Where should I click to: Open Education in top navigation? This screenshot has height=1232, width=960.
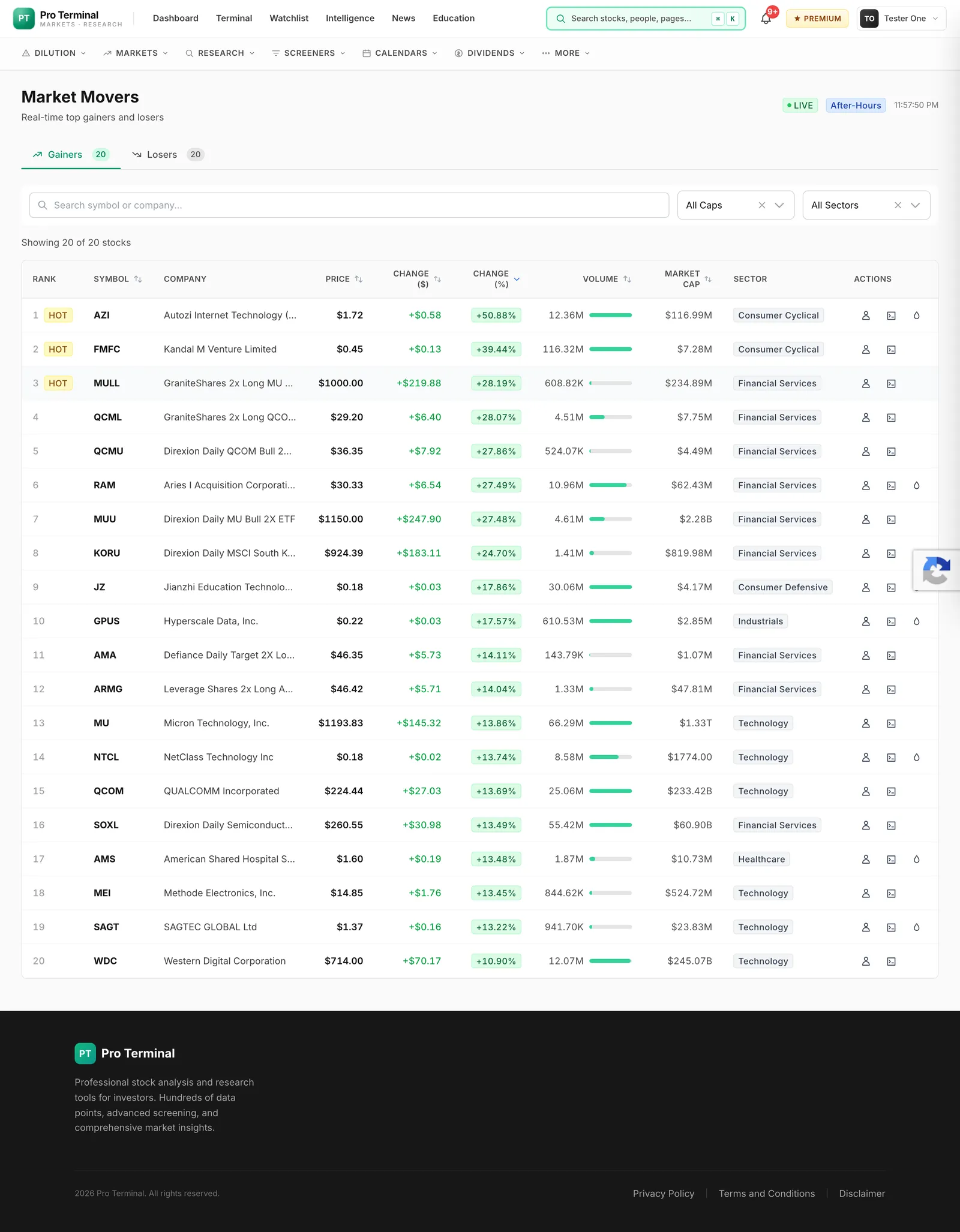click(454, 19)
